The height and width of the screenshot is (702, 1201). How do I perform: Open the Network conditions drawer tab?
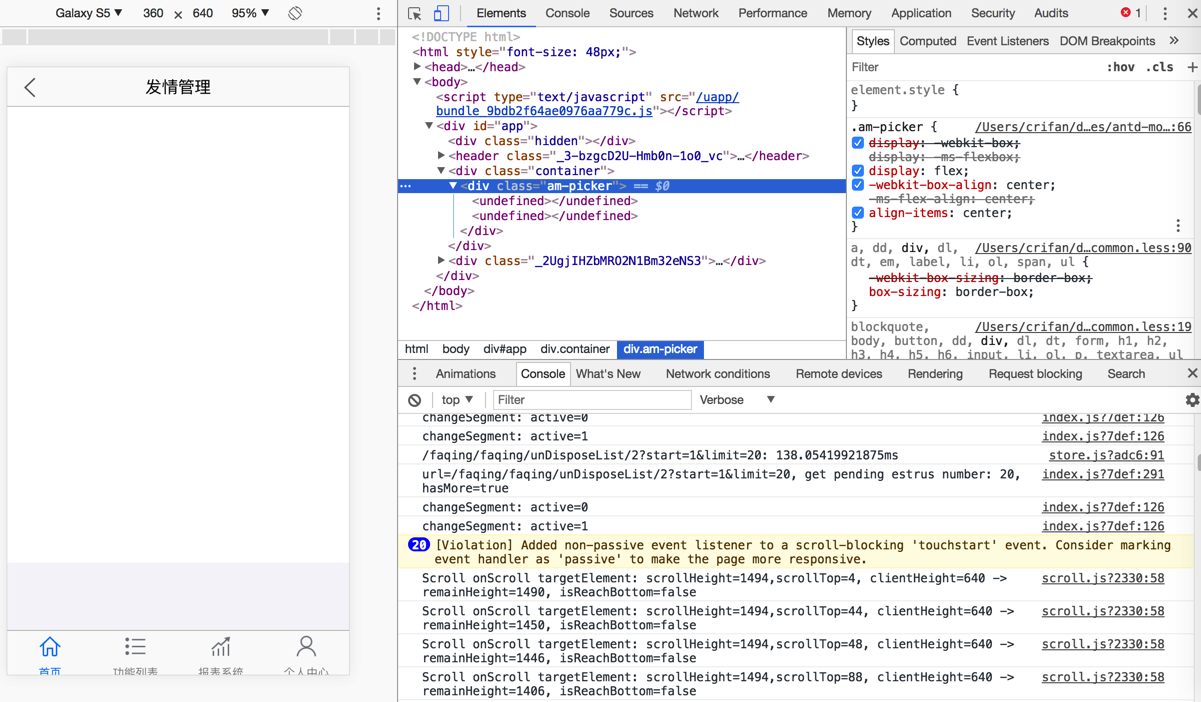point(718,374)
